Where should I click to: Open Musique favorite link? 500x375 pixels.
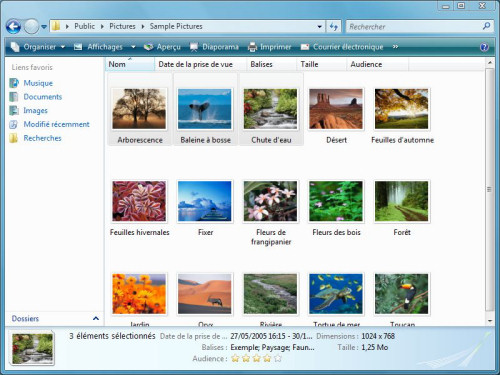point(38,83)
